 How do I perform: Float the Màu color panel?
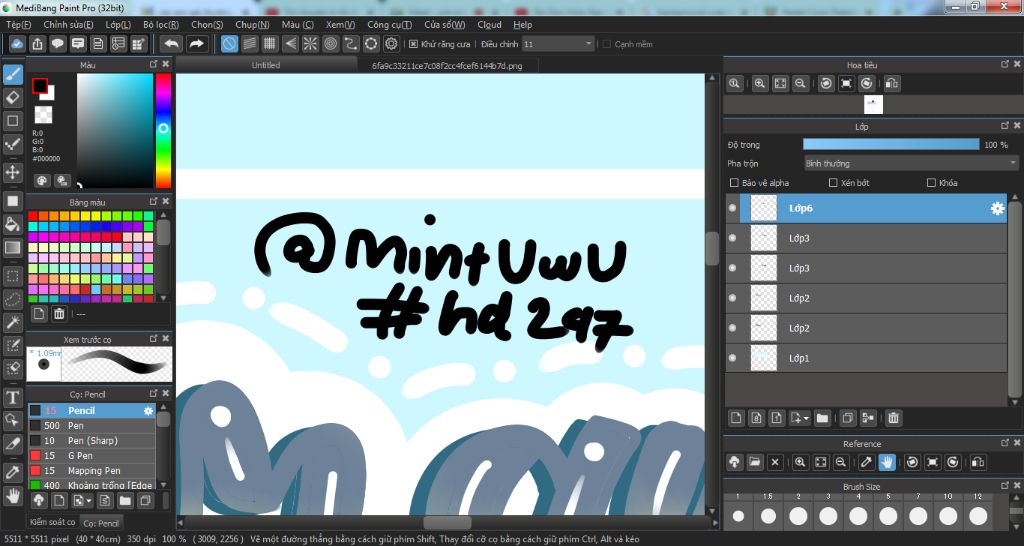153,64
